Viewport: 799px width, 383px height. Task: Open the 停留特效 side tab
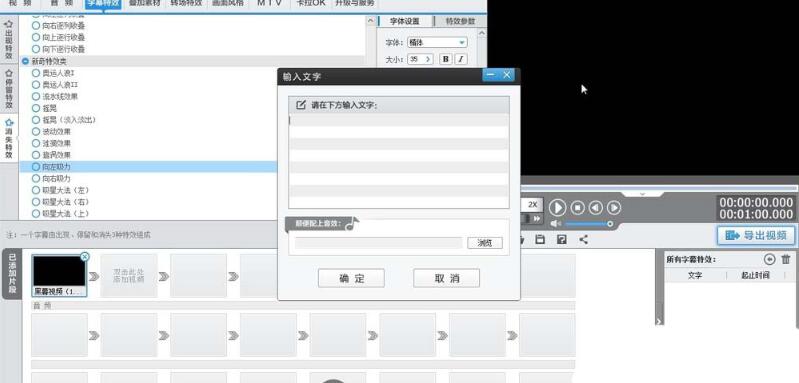9,89
